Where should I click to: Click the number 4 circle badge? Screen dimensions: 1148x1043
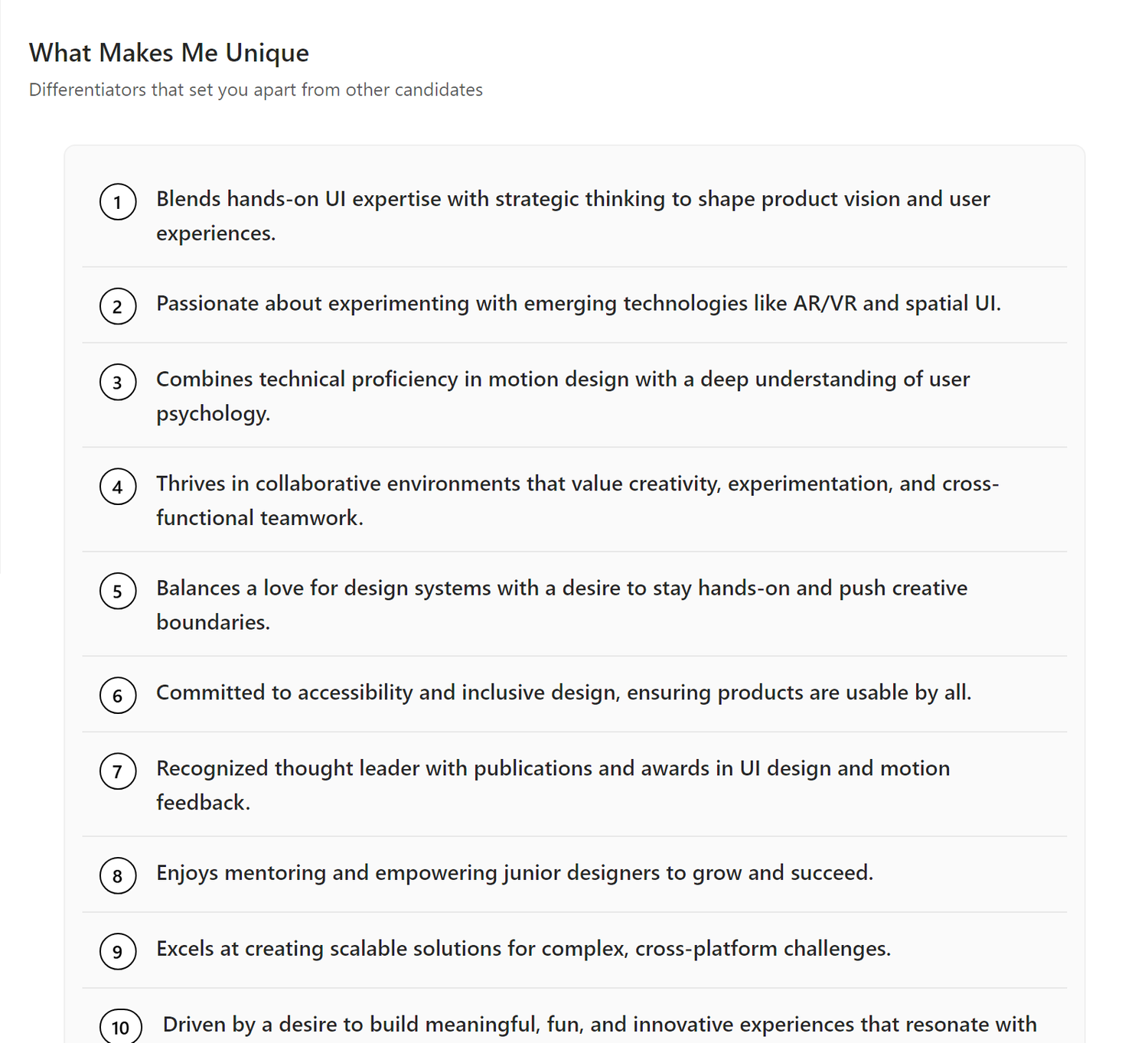tap(118, 487)
